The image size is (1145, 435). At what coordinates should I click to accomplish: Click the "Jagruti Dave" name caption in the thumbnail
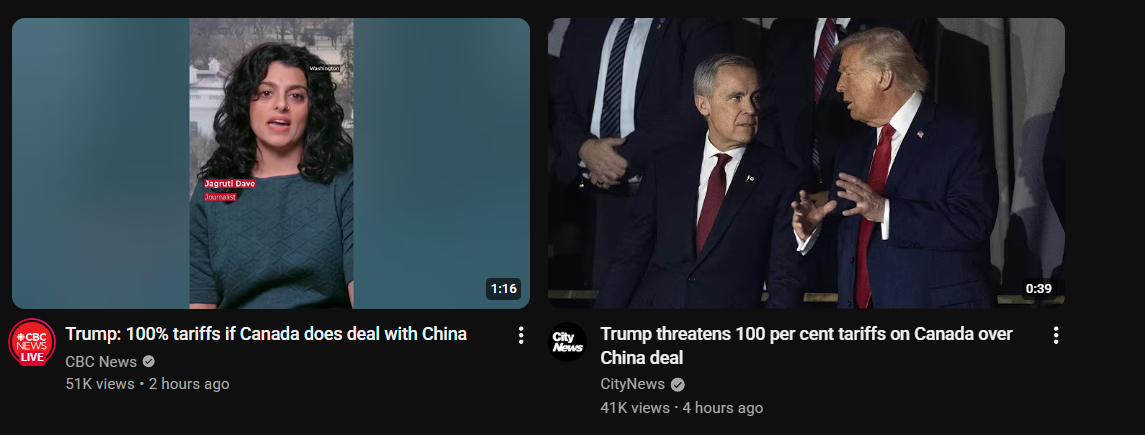pos(229,184)
